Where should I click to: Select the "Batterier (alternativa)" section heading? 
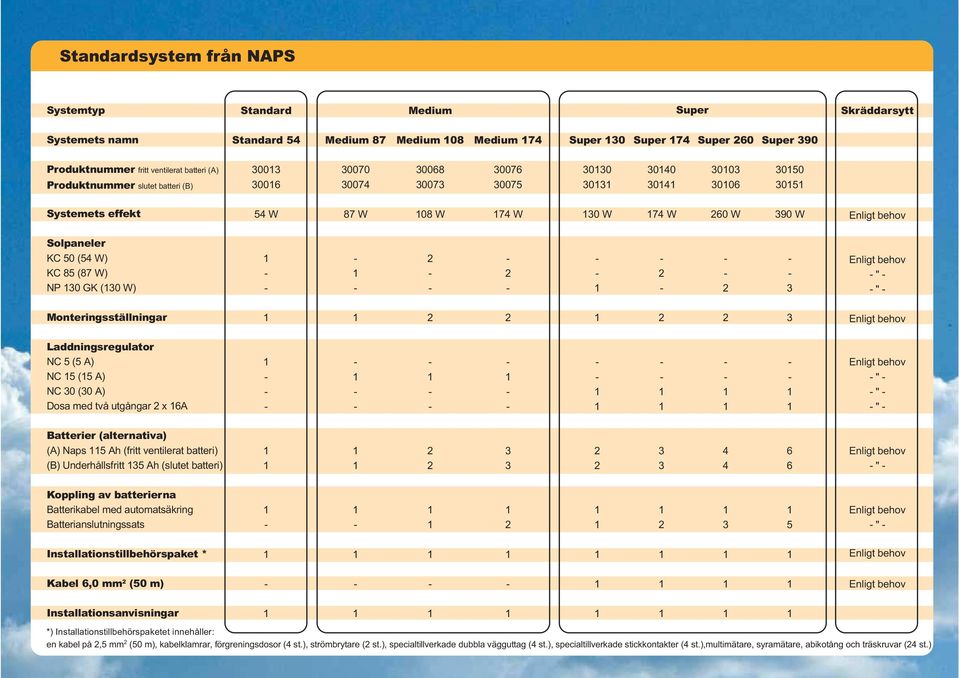point(106,436)
